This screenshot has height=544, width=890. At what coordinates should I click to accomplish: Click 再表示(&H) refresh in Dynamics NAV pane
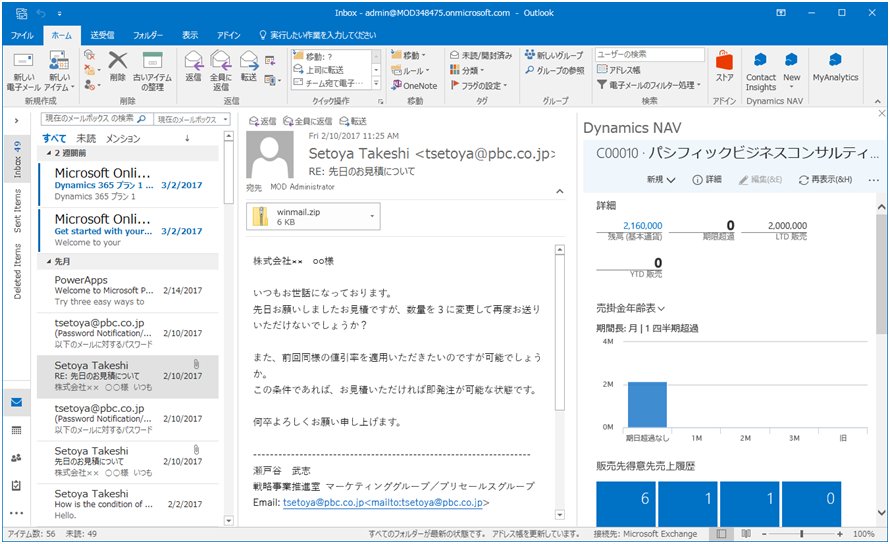click(825, 179)
